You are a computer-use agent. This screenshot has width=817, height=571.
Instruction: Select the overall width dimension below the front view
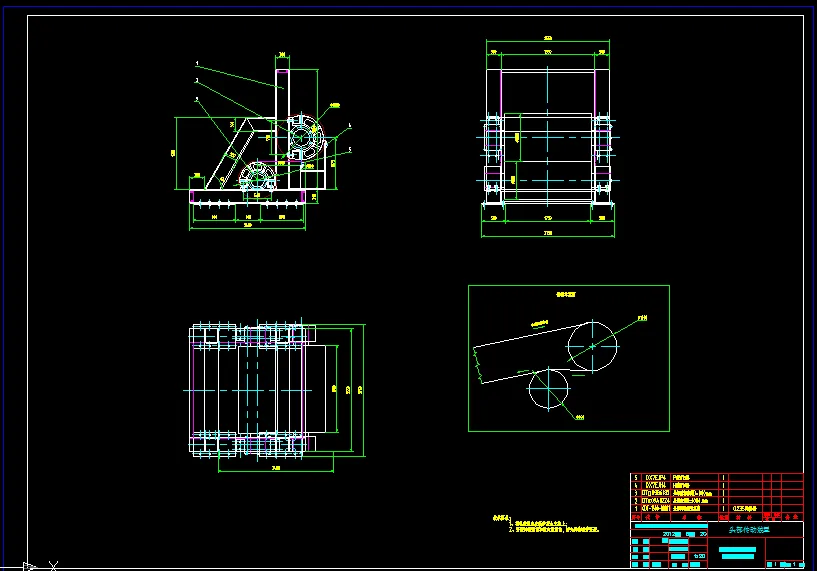pyautogui.click(x=548, y=234)
